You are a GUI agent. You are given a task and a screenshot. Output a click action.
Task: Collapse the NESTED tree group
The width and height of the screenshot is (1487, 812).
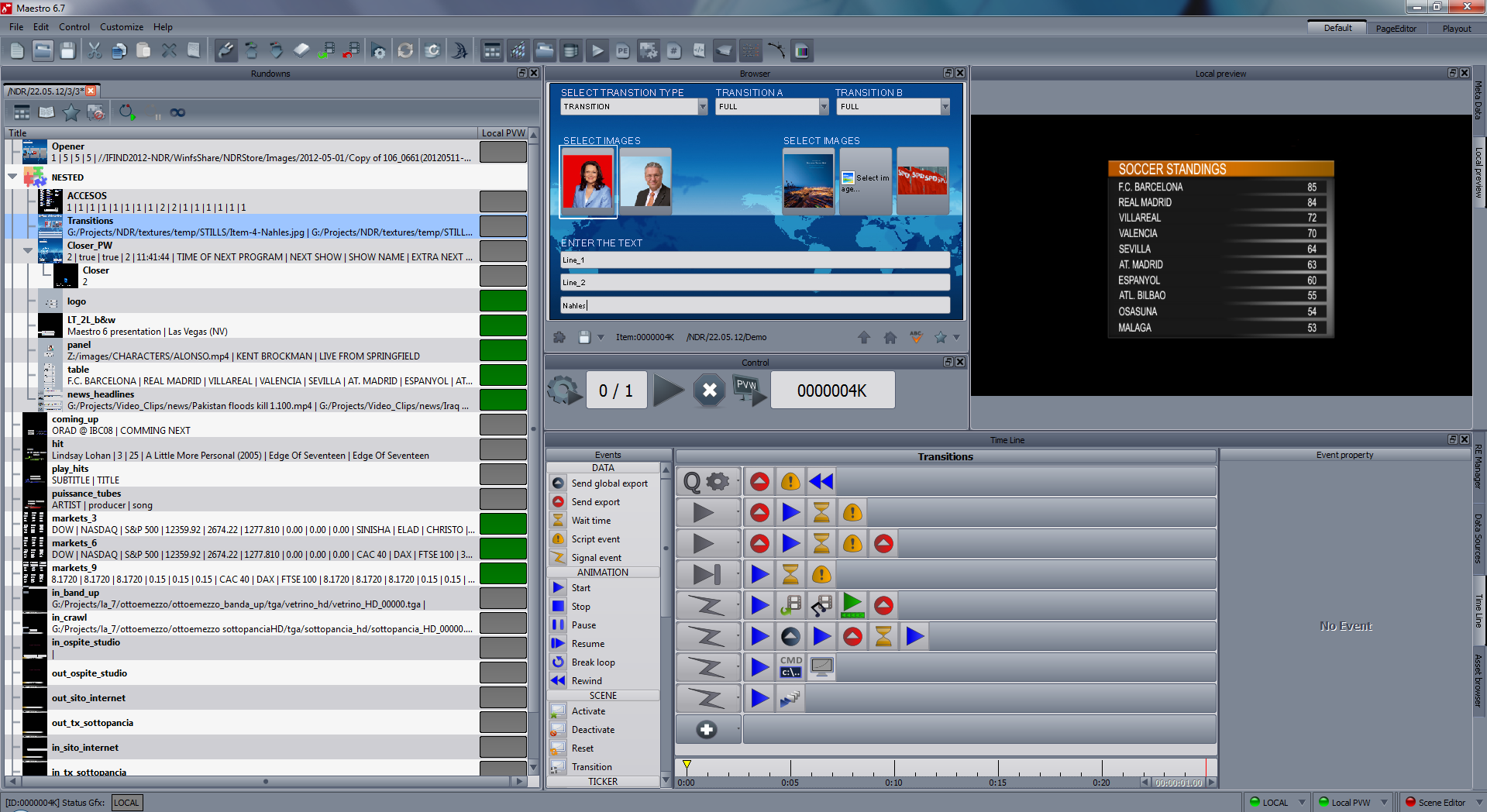12,177
